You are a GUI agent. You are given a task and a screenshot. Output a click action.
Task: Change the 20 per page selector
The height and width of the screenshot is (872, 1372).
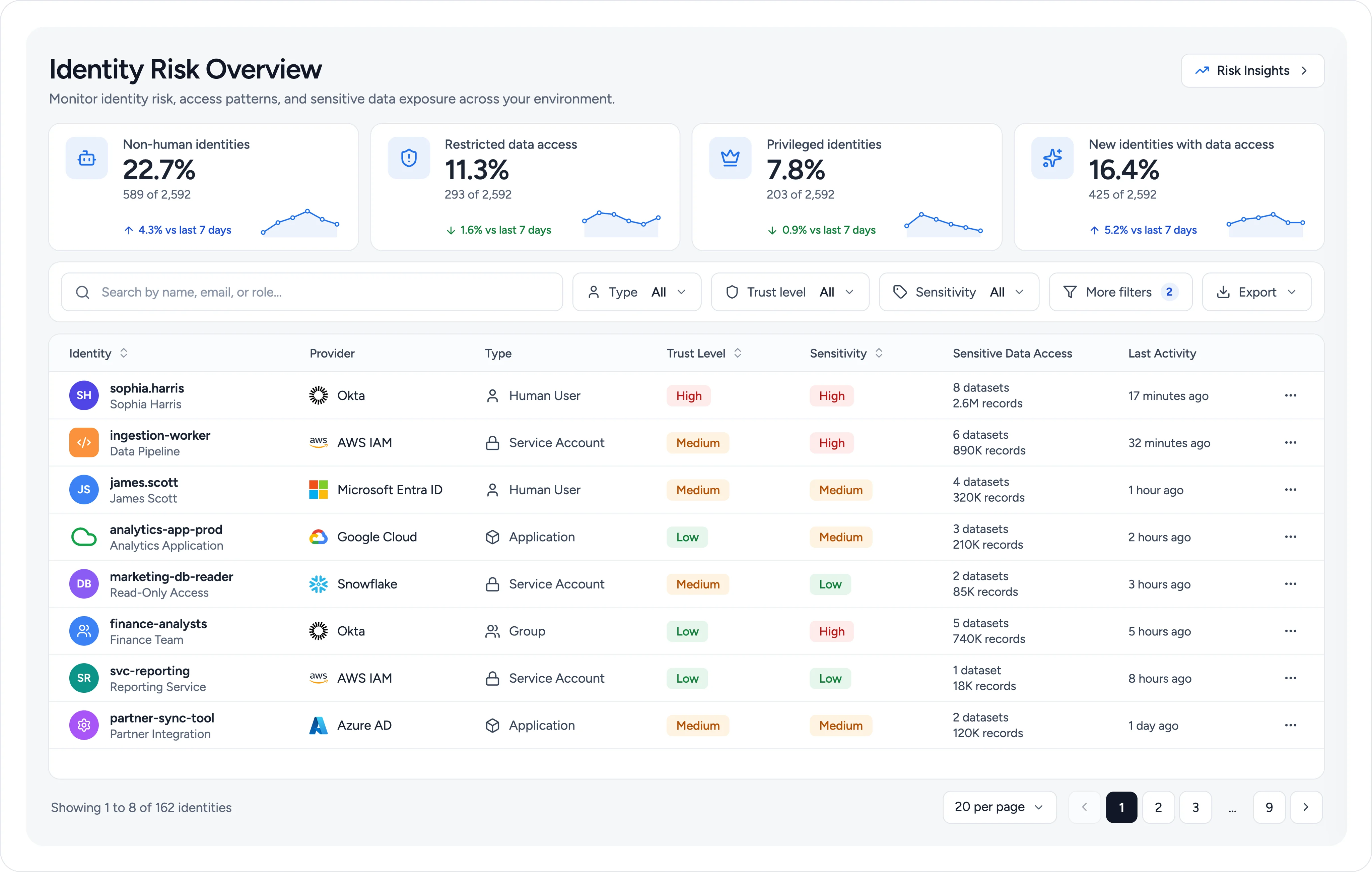click(x=1000, y=807)
